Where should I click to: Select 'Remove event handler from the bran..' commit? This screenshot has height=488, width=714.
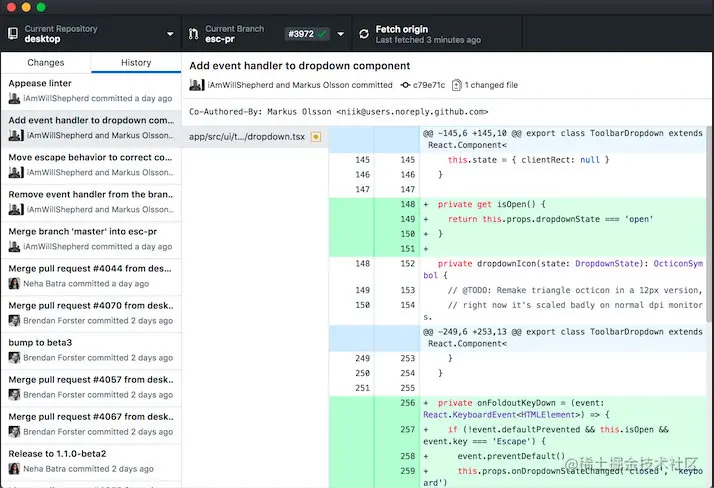pos(91,202)
